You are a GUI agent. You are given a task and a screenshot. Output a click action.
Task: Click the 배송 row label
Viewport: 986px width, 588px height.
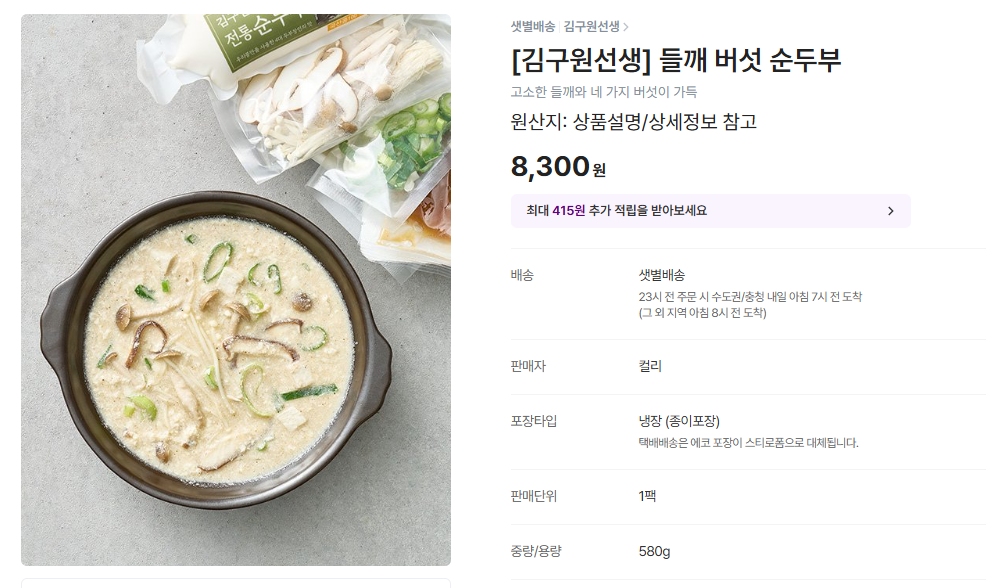522,275
